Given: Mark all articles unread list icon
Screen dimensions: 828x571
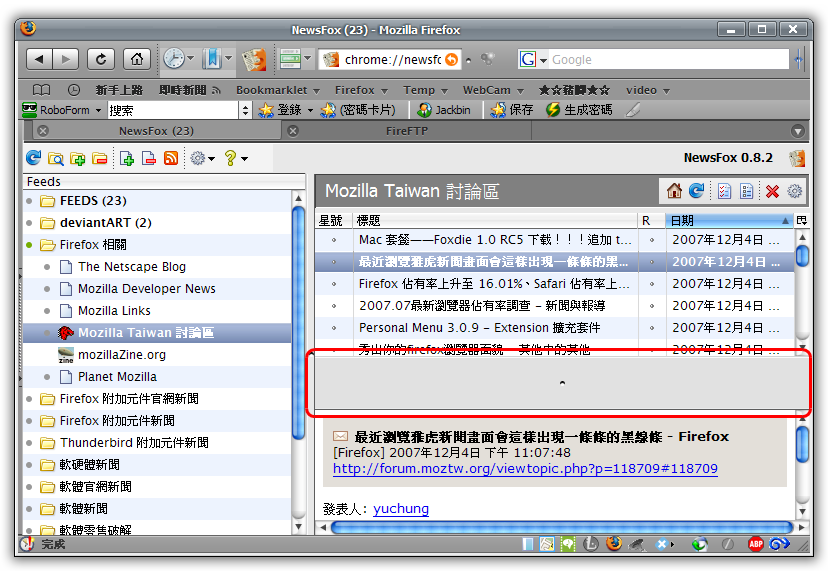Looking at the screenshot, I should coord(746,191).
